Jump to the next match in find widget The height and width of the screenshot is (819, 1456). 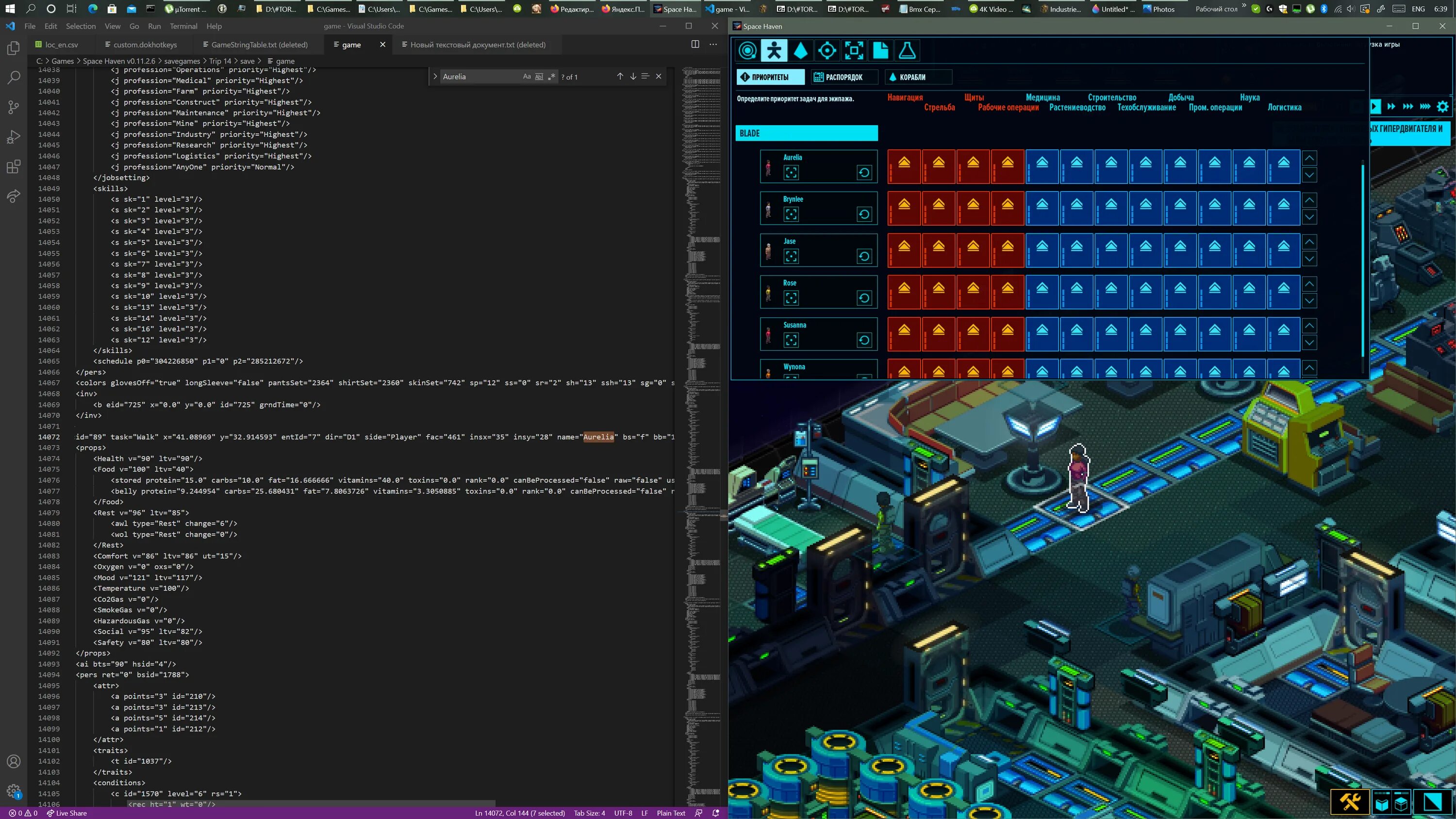tap(633, 76)
